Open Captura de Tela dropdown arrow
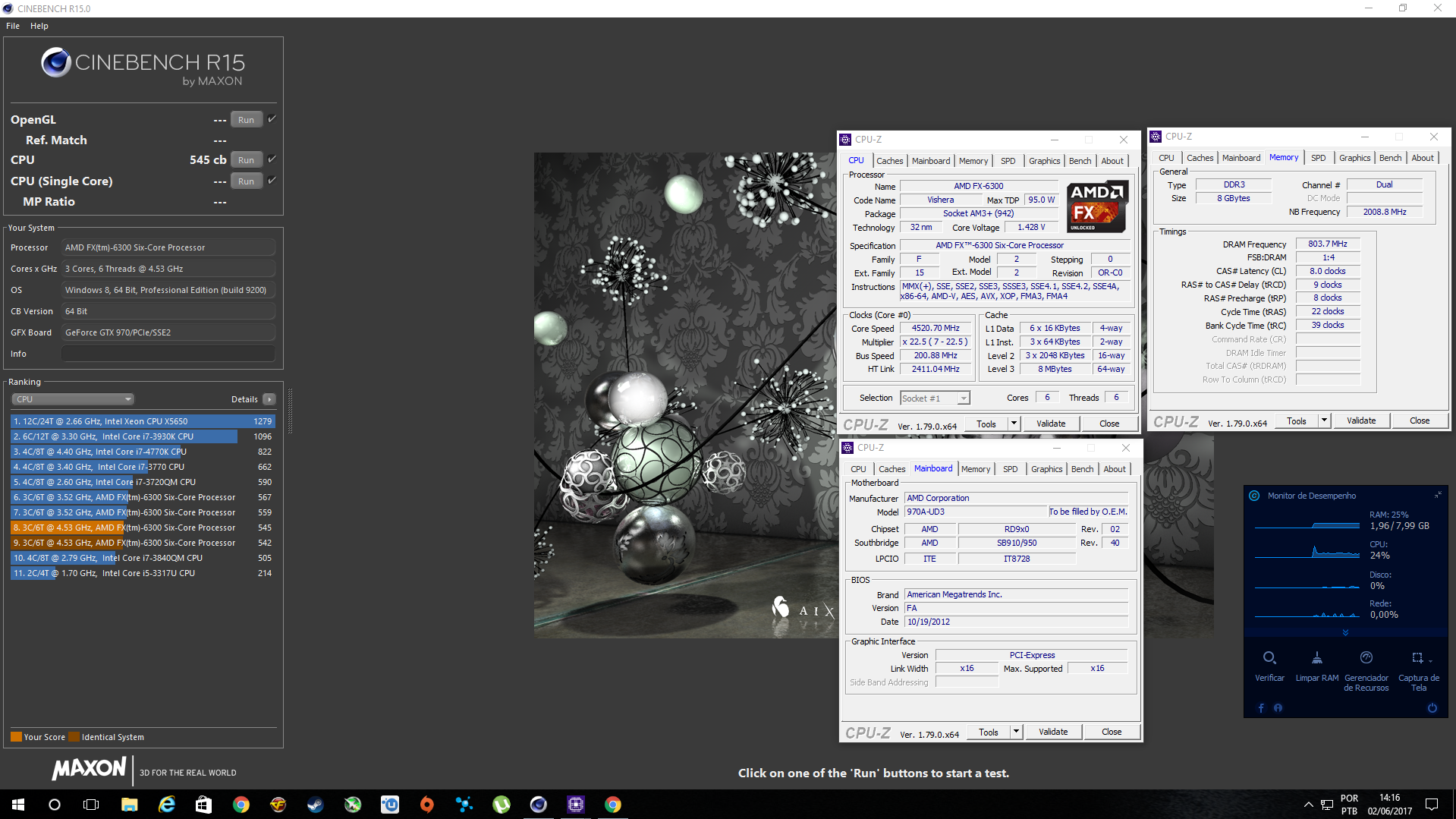Viewport: 1456px width, 819px height. click(x=1431, y=660)
